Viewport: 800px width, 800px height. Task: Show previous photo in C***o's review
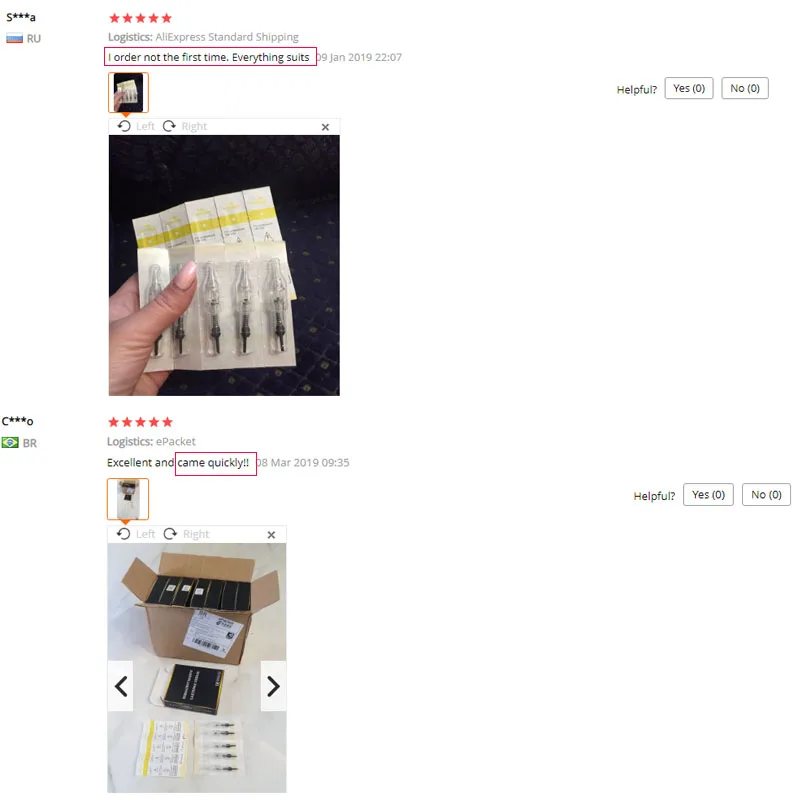click(x=121, y=686)
